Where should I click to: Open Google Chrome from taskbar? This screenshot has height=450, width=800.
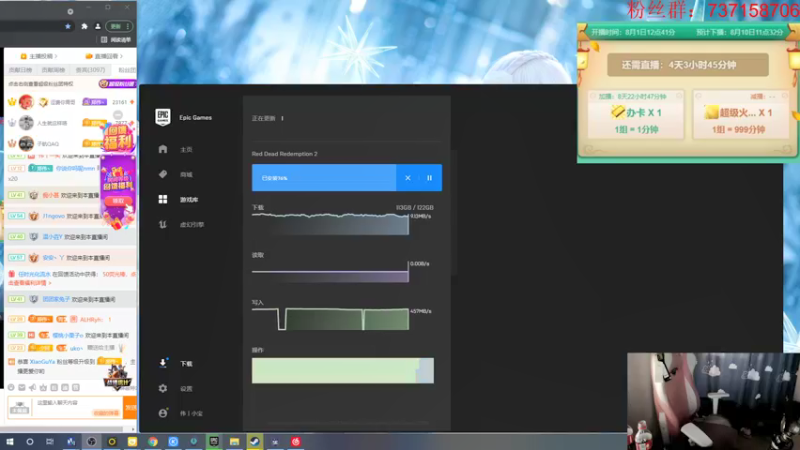pos(153,441)
